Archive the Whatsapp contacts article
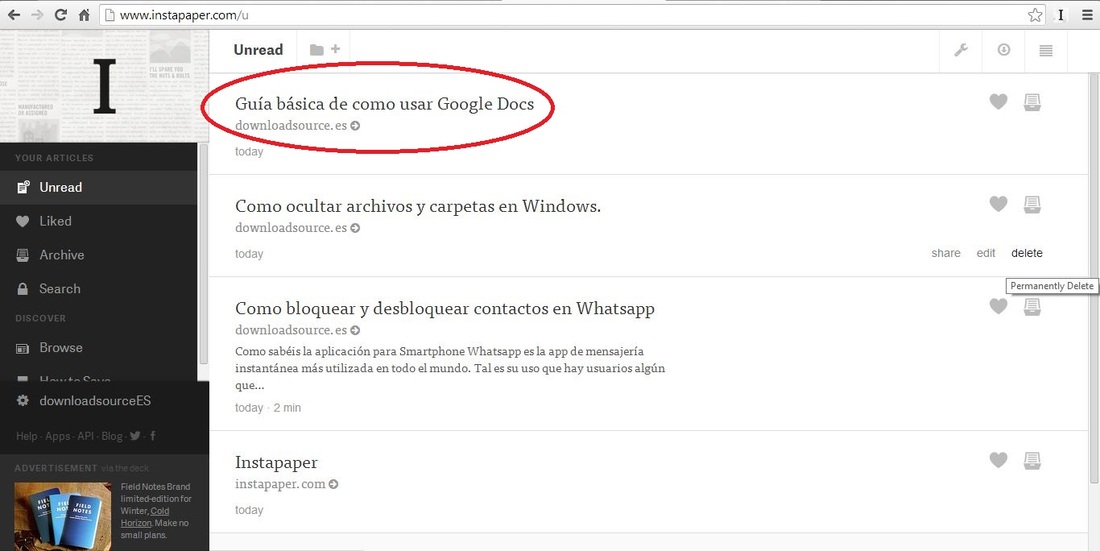1100x551 pixels. (1032, 307)
